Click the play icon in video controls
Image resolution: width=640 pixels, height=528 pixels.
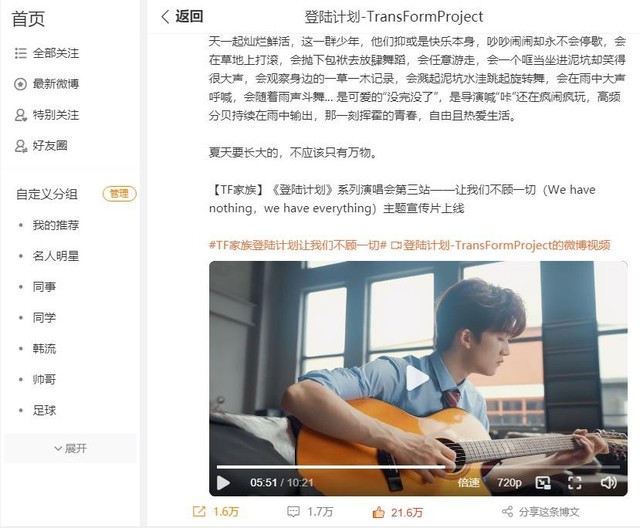click(223, 483)
